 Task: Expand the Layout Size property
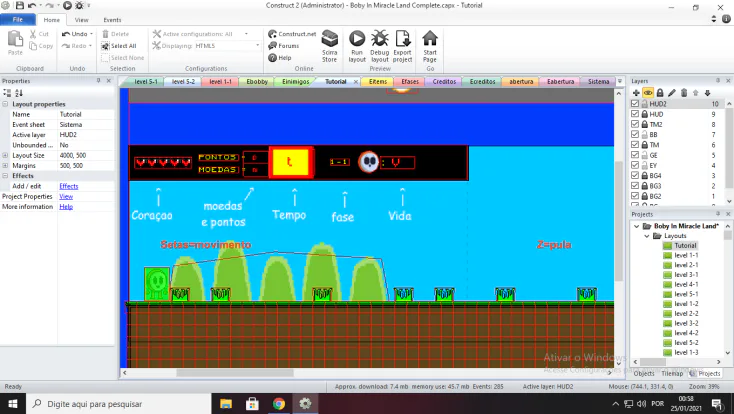coord(5,155)
